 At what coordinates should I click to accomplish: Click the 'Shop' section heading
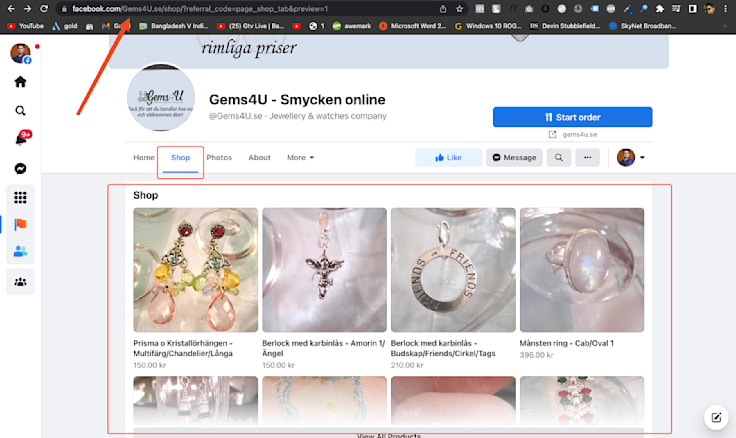pyautogui.click(x=146, y=195)
